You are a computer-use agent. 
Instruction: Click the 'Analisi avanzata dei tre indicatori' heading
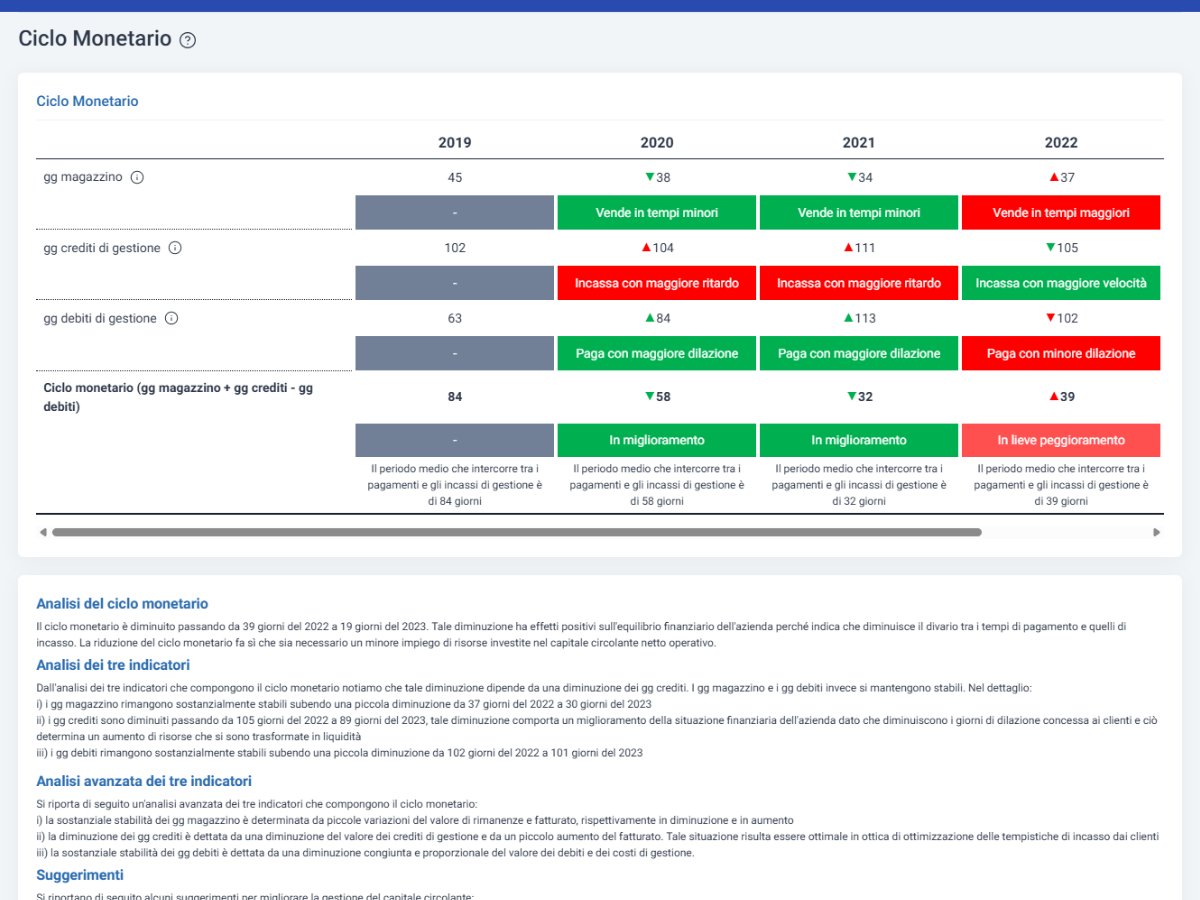(144, 781)
